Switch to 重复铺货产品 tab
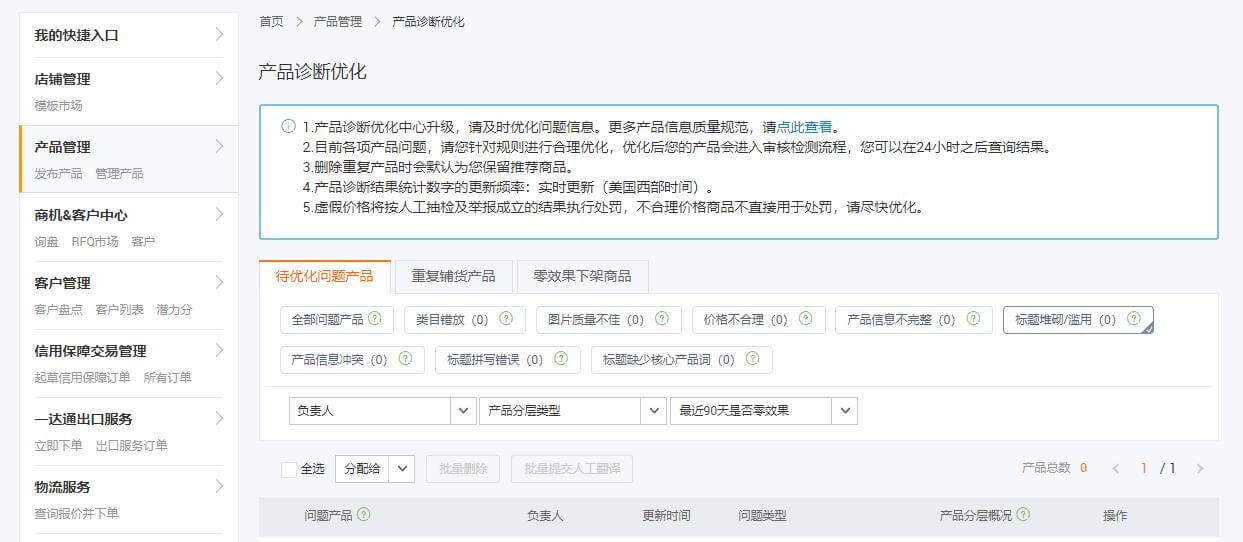 453,276
